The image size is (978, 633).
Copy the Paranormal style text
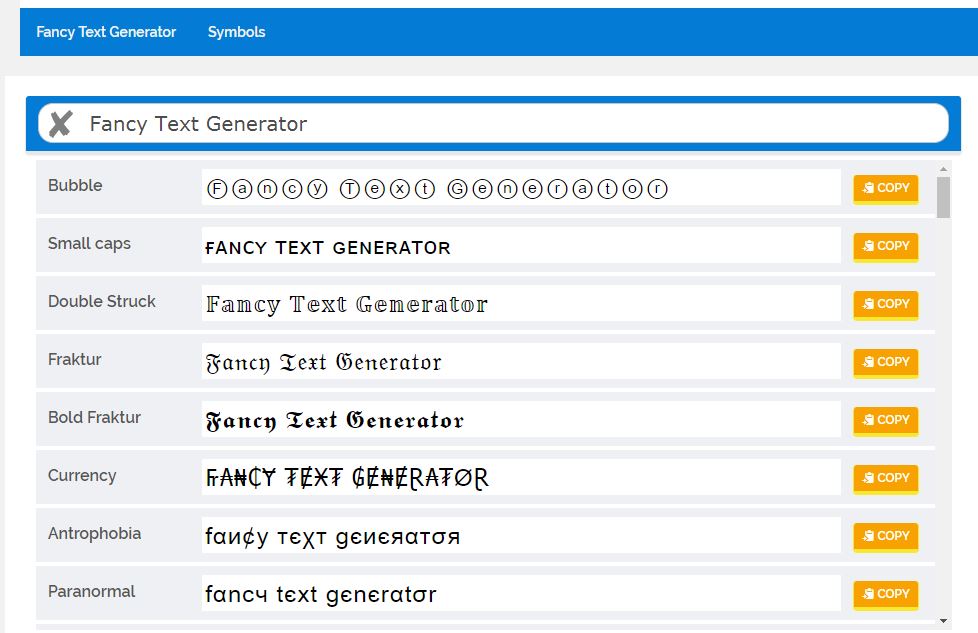tap(886, 594)
